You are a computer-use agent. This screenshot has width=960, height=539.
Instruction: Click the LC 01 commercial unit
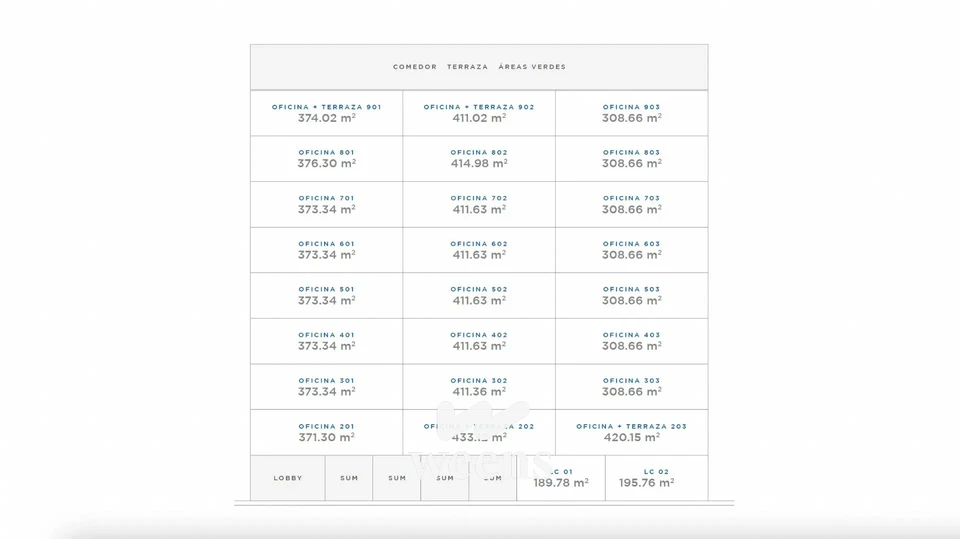click(x=561, y=478)
